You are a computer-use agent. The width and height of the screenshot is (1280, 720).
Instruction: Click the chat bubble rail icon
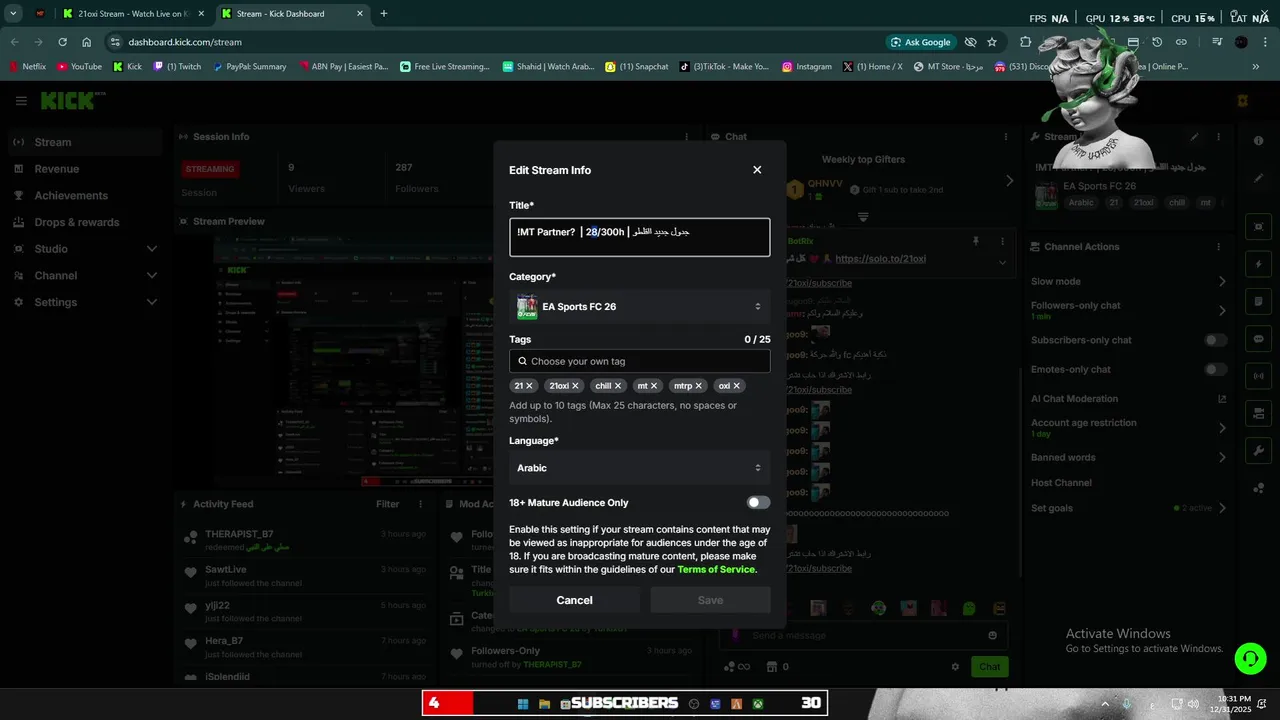click(x=1258, y=339)
